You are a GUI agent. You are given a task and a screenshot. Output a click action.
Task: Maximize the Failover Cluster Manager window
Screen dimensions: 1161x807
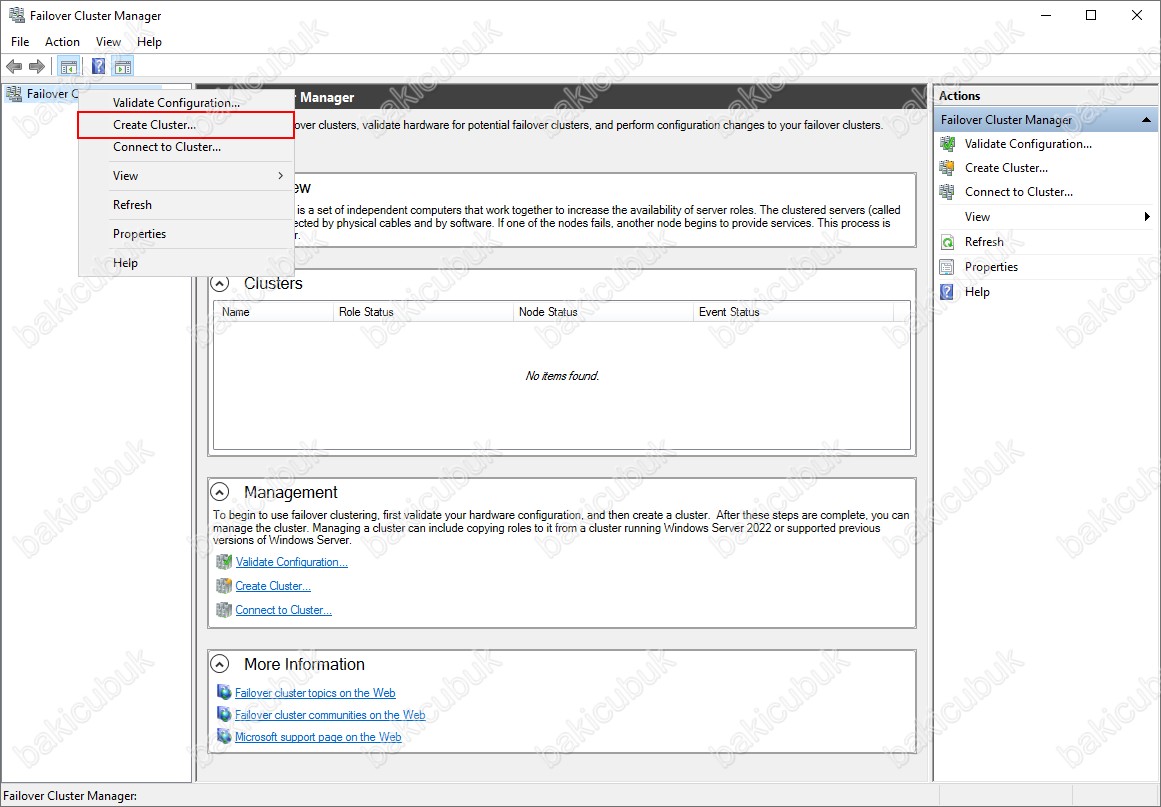(1091, 16)
